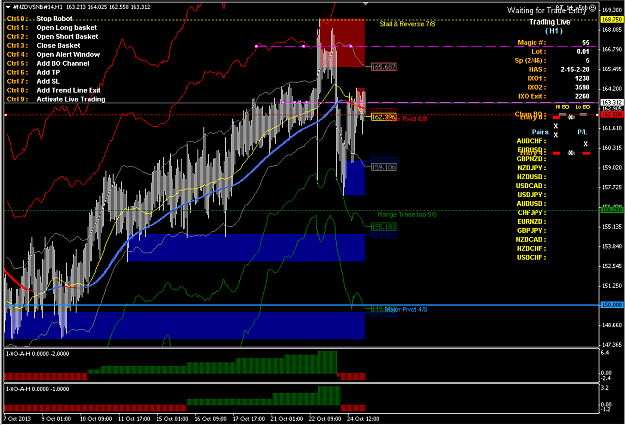Click USDCAD pair row
This screenshot has height=425, width=625.
pos(531,186)
